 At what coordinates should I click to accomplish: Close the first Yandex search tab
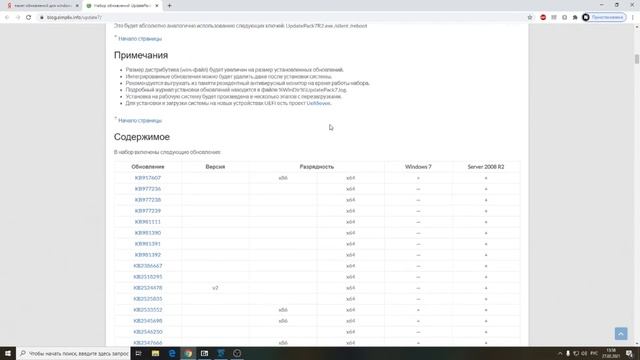tap(77, 6)
